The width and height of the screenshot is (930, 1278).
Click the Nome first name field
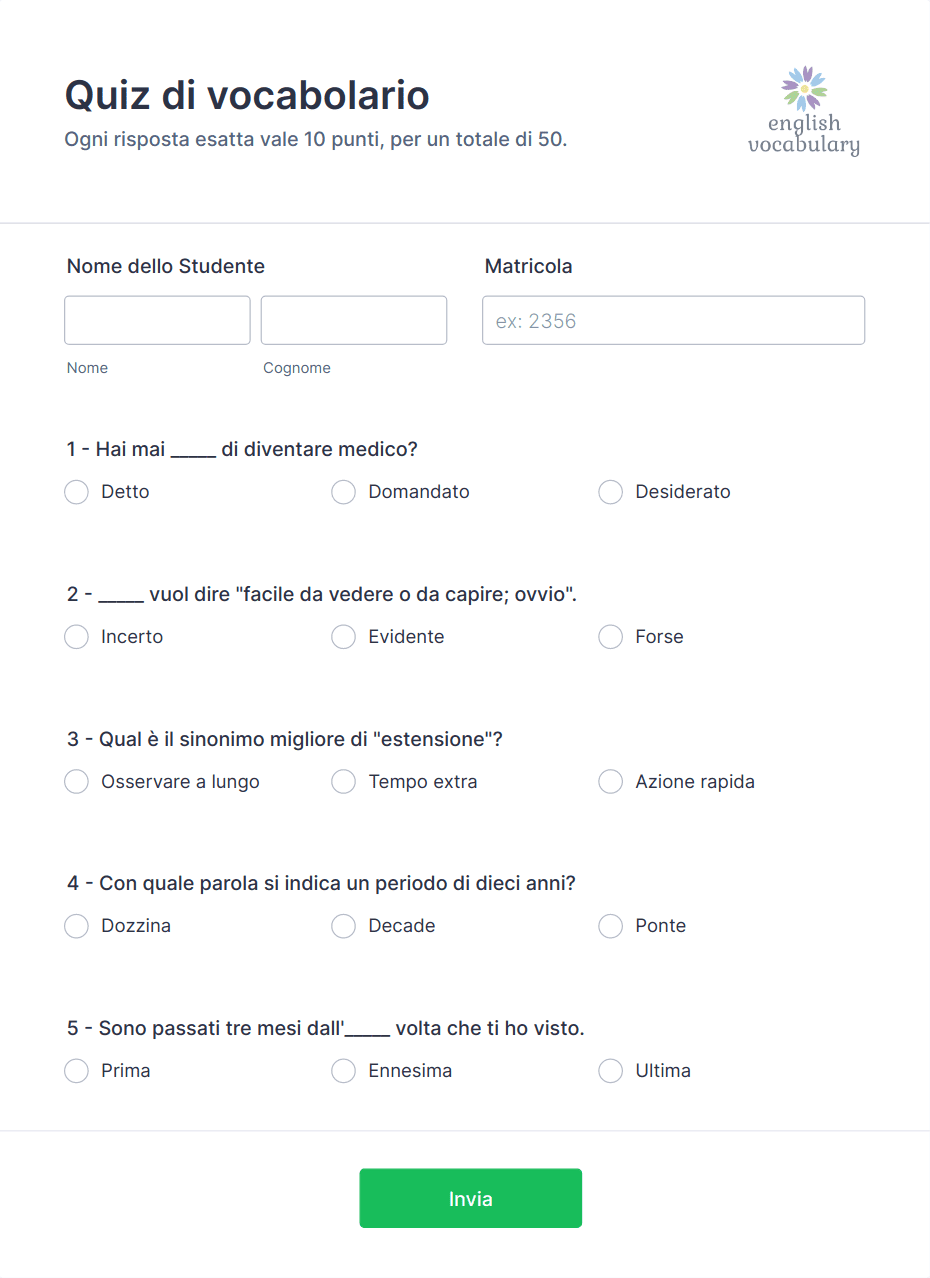click(x=157, y=320)
